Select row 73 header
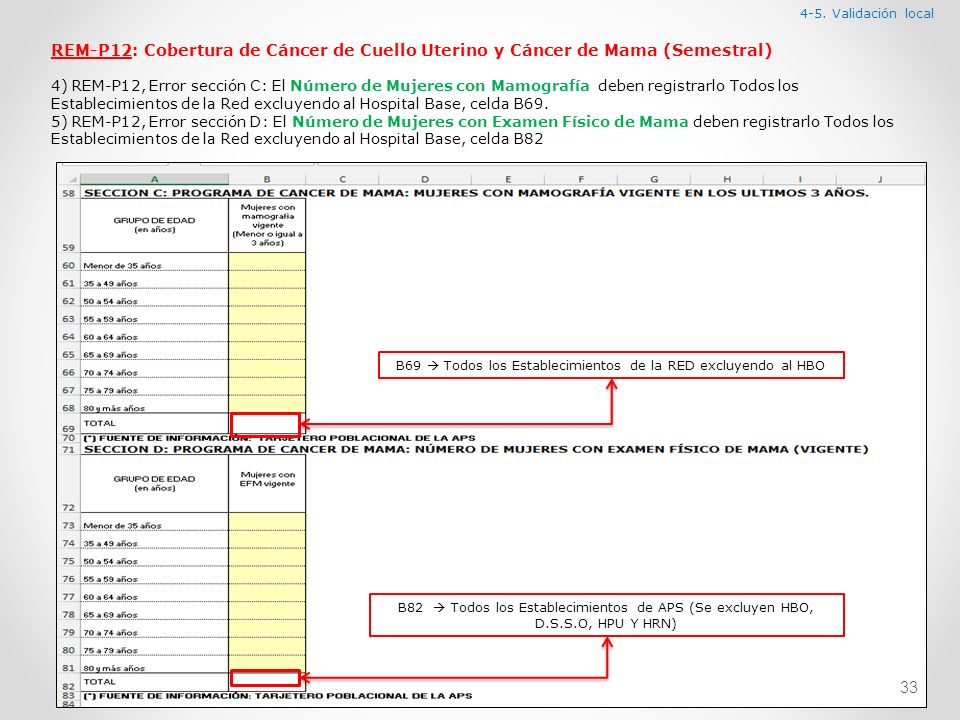Viewport: 960px width, 720px height. 69,525
